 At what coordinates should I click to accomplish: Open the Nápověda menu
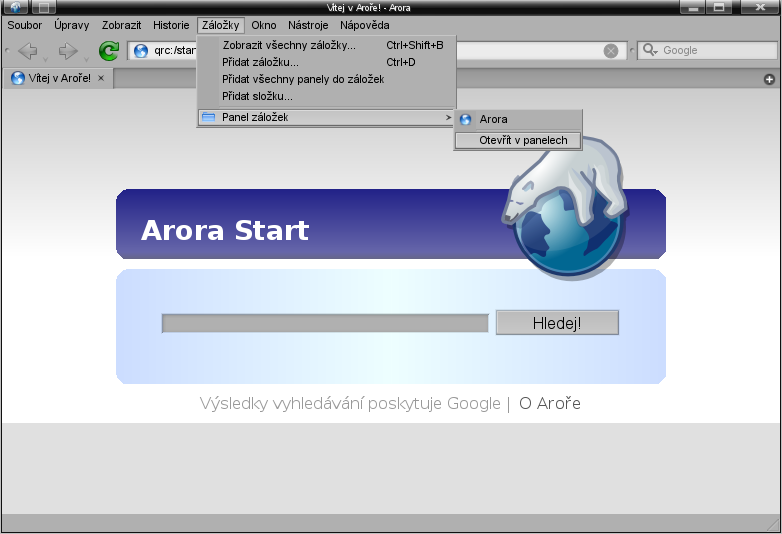[x=365, y=25]
